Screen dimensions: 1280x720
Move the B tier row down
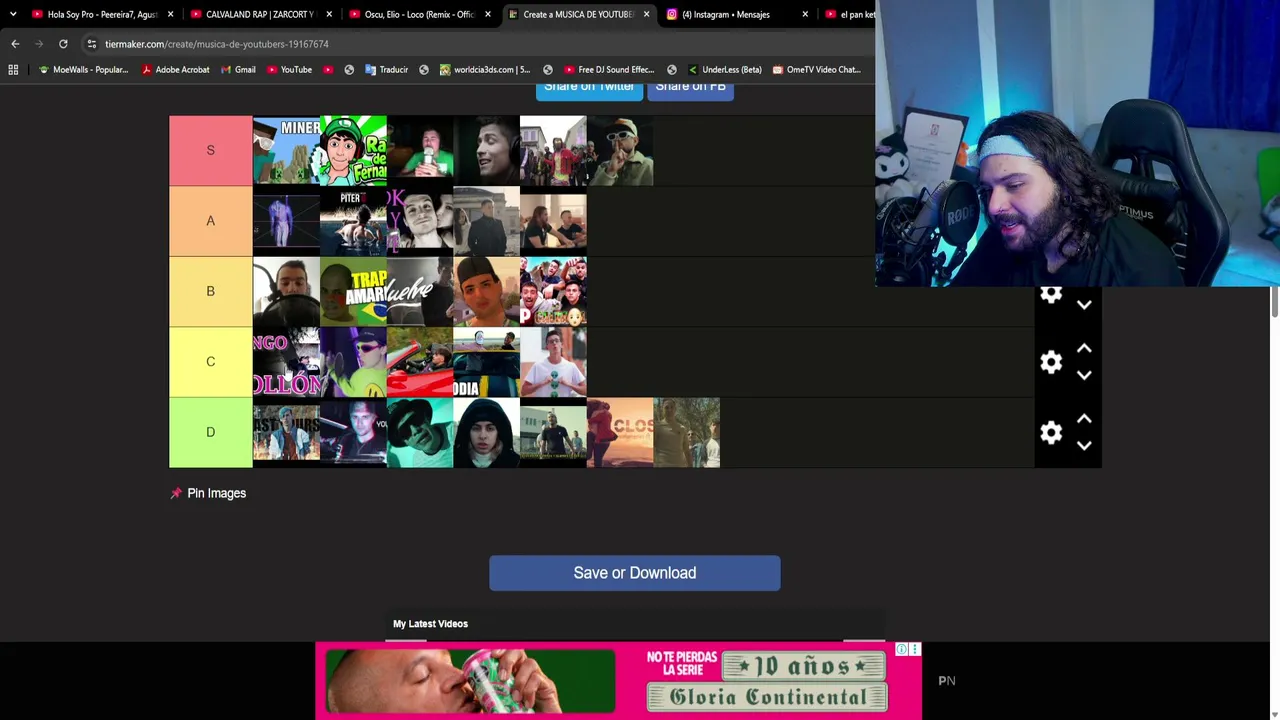1084,304
